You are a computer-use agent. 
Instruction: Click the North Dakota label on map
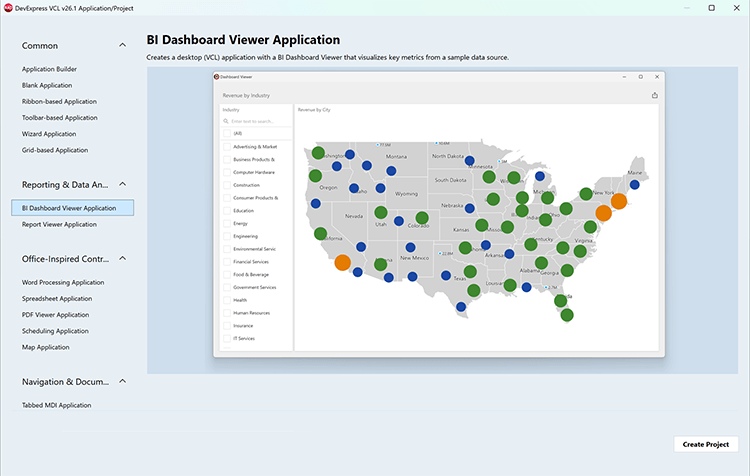click(x=448, y=156)
